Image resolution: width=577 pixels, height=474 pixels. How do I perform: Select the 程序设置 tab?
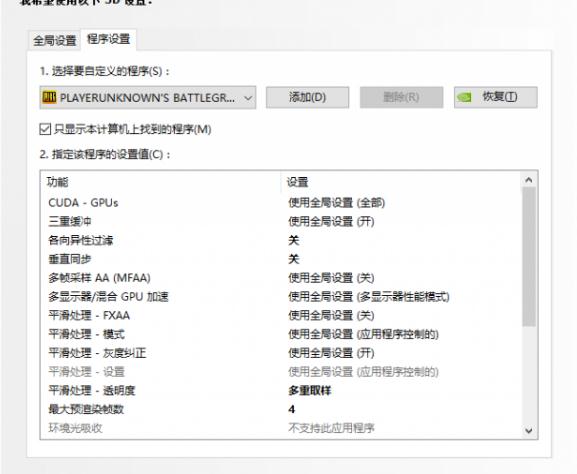pos(109,39)
